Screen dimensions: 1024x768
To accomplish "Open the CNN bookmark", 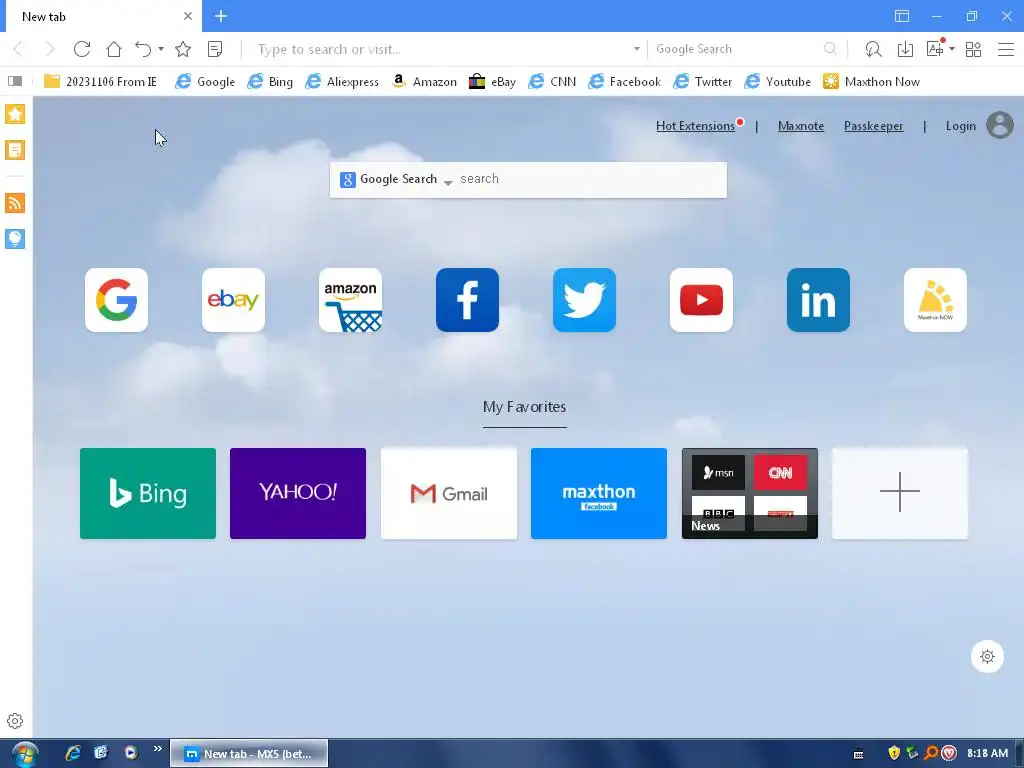I will (x=552, y=81).
